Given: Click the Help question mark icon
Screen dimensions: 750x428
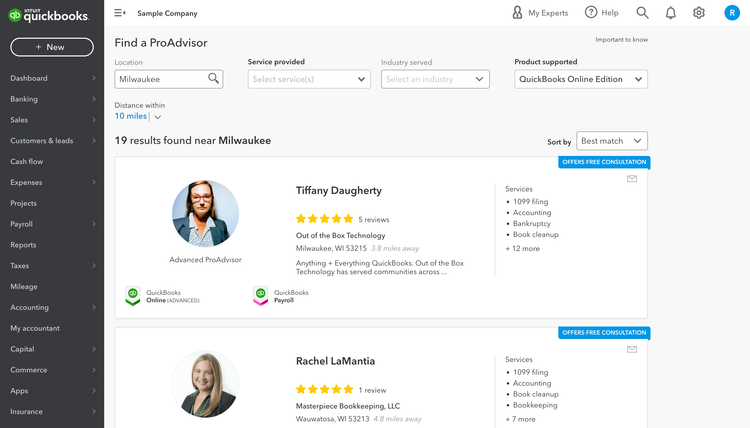Looking at the screenshot, I should click(591, 13).
